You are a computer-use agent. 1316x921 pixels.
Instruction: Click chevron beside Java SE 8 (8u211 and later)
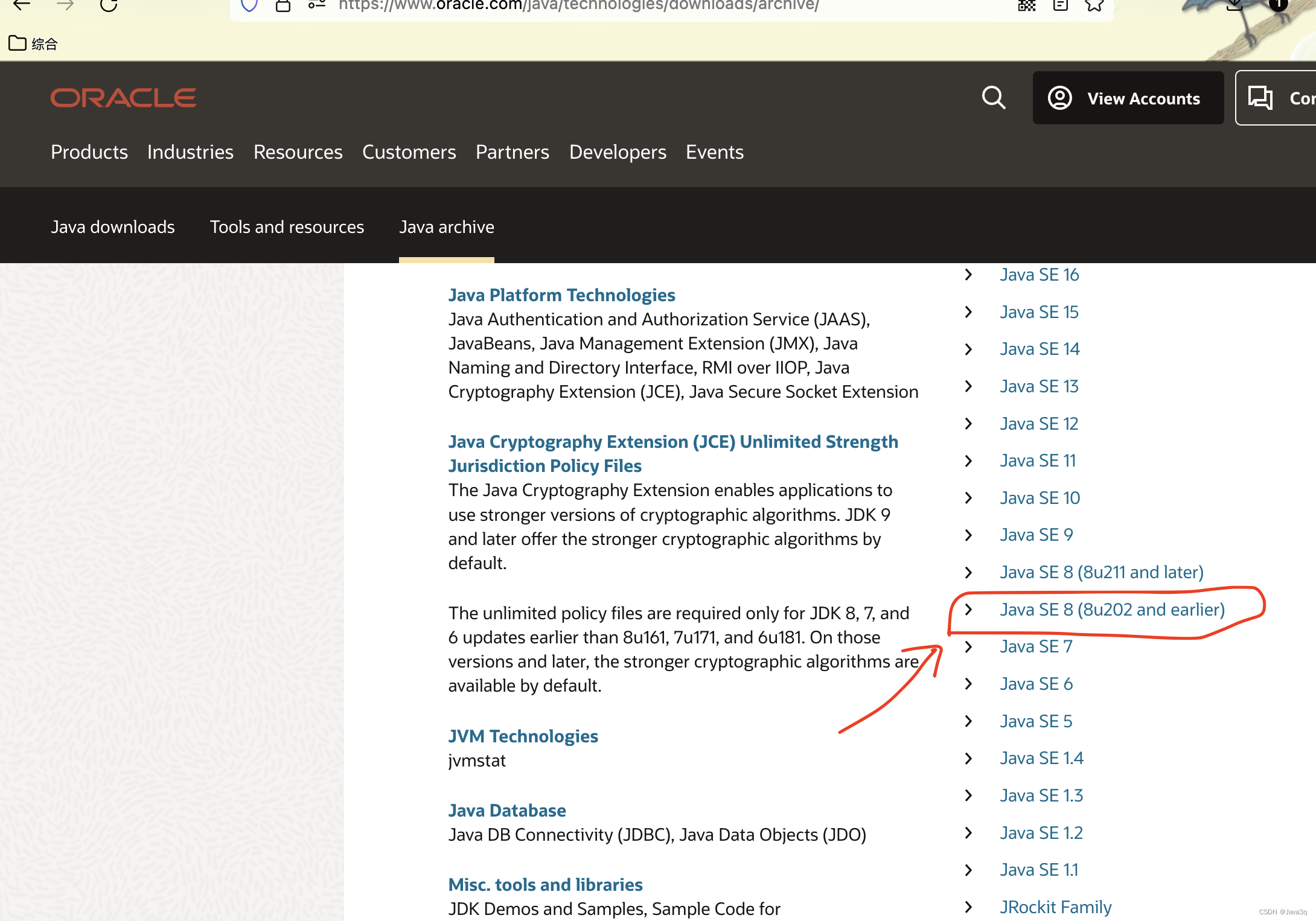coord(968,572)
